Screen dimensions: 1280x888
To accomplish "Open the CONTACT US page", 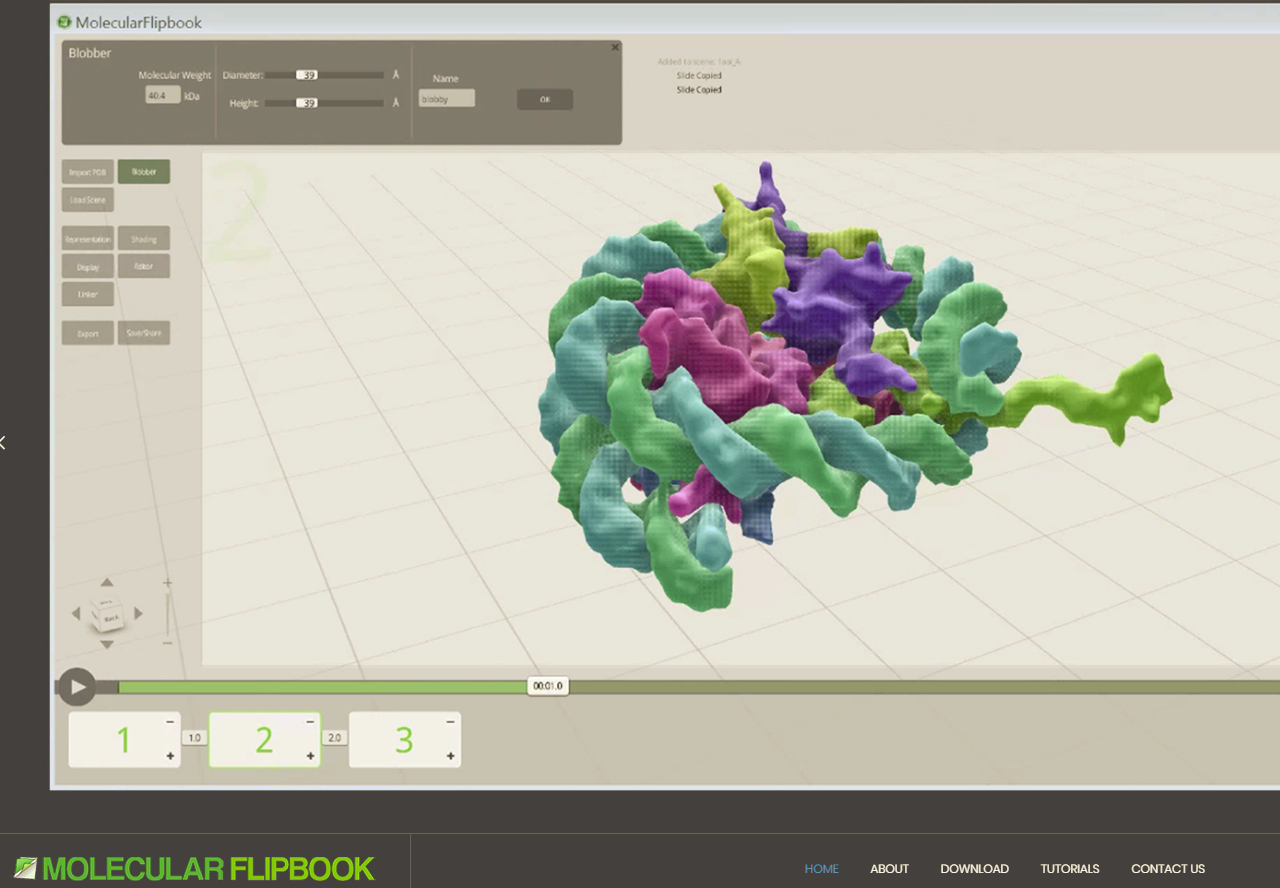I will (1168, 869).
